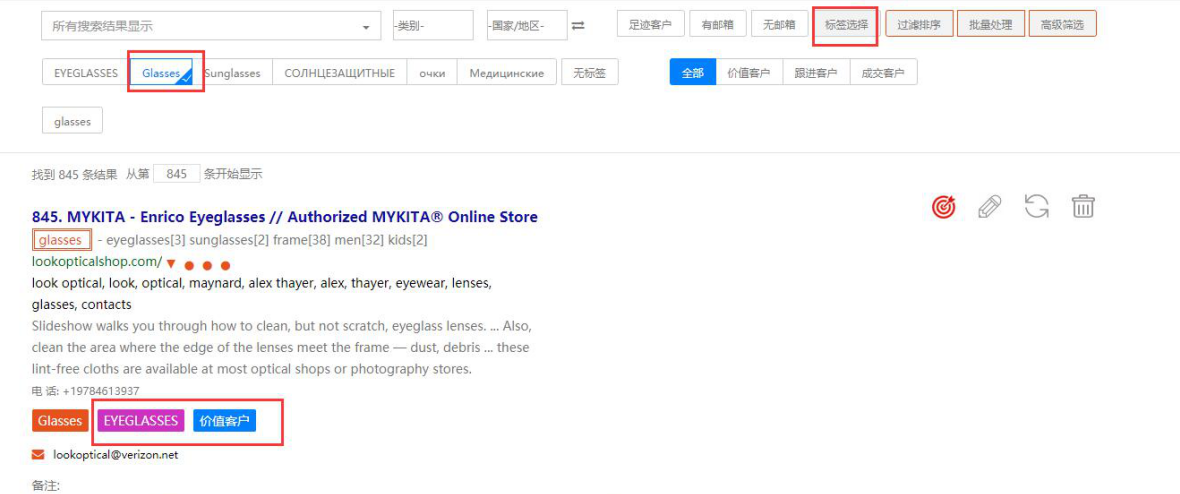Switch to the 价值客户 tab
The width and height of the screenshot is (1180, 494).
748,73
